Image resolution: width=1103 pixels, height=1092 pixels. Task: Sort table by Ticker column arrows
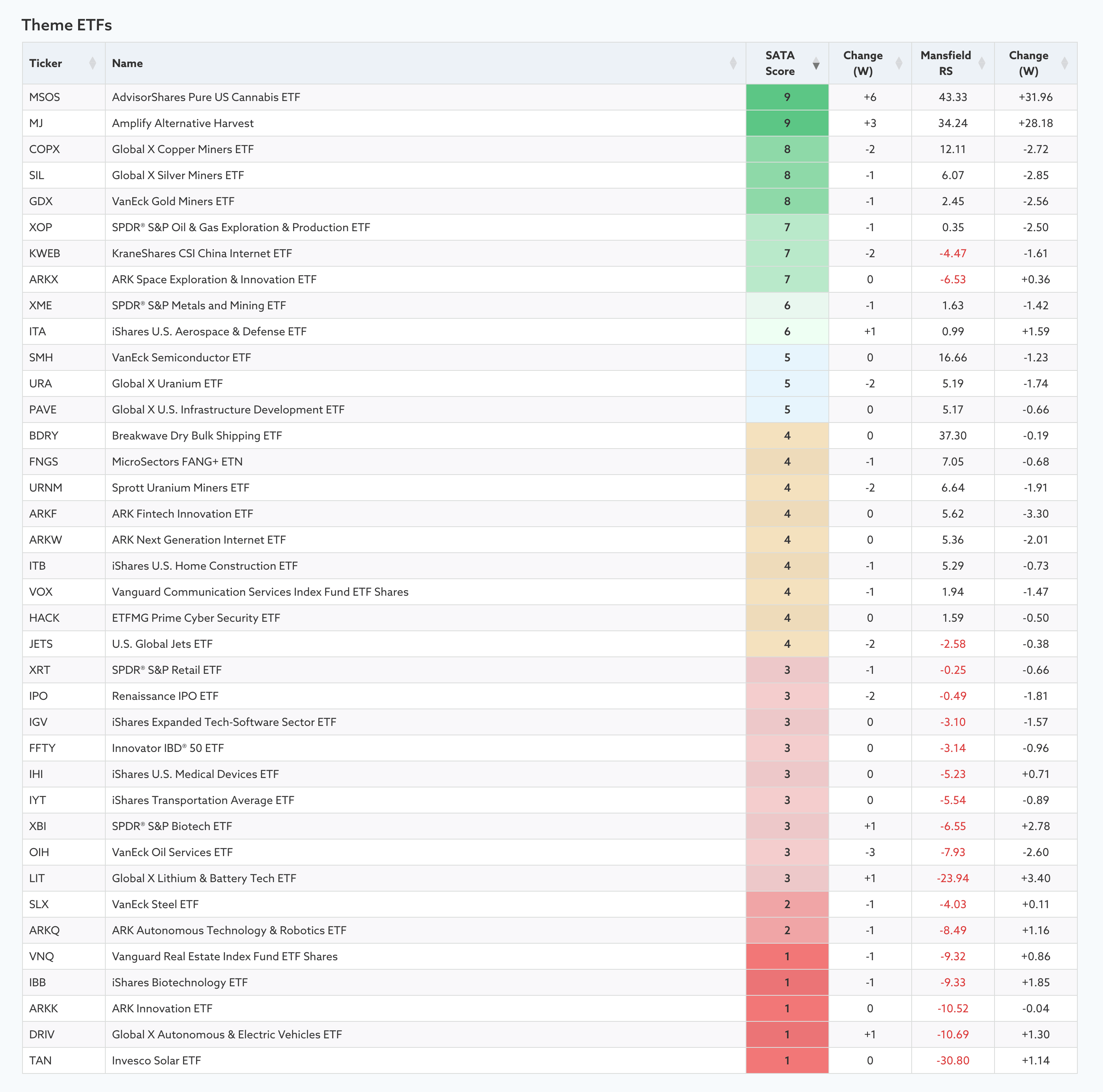pos(92,64)
